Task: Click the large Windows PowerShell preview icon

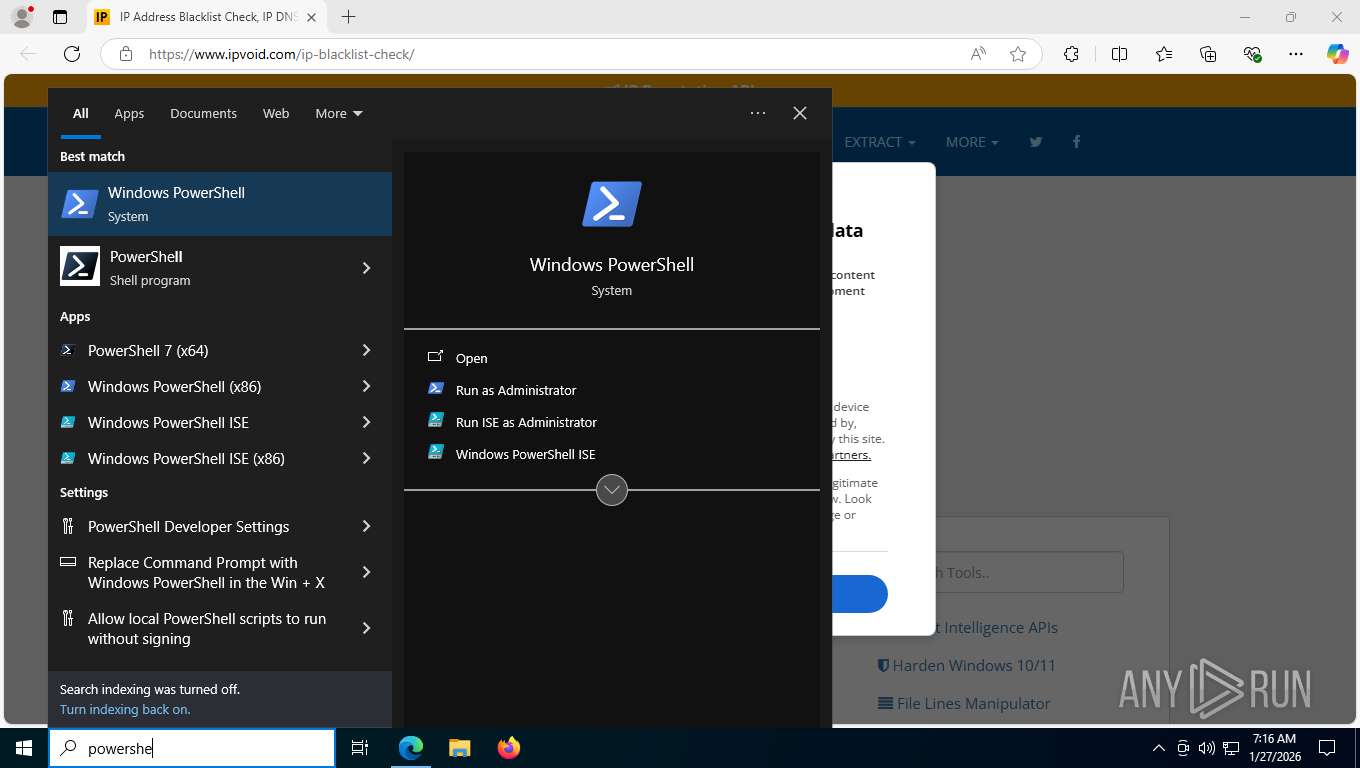Action: [x=612, y=204]
